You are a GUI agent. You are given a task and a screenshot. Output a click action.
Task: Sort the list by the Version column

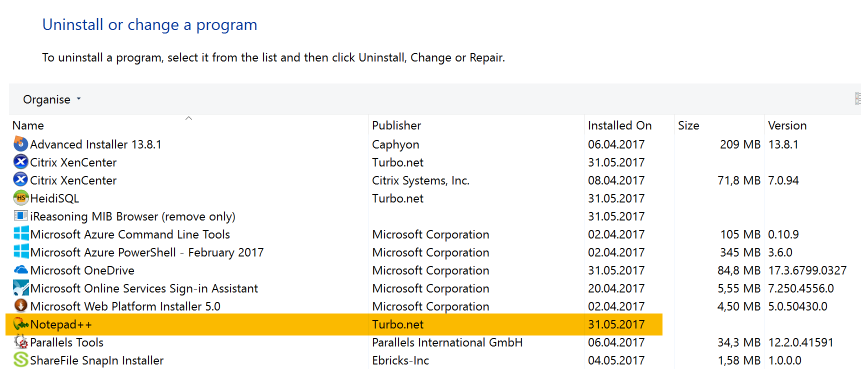coord(787,125)
